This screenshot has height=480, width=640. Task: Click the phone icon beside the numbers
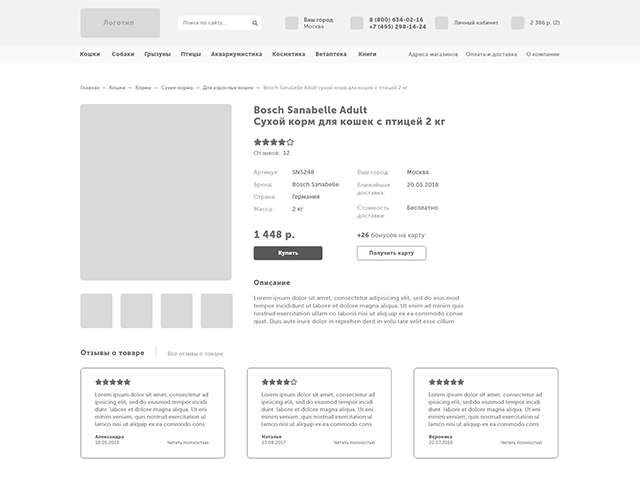click(357, 22)
